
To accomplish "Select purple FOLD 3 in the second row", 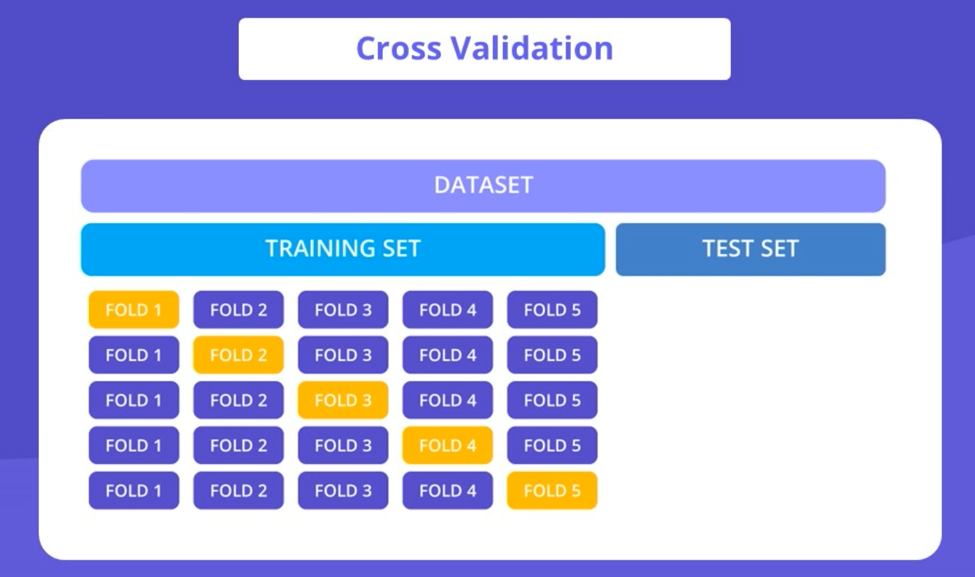I will (x=343, y=355).
